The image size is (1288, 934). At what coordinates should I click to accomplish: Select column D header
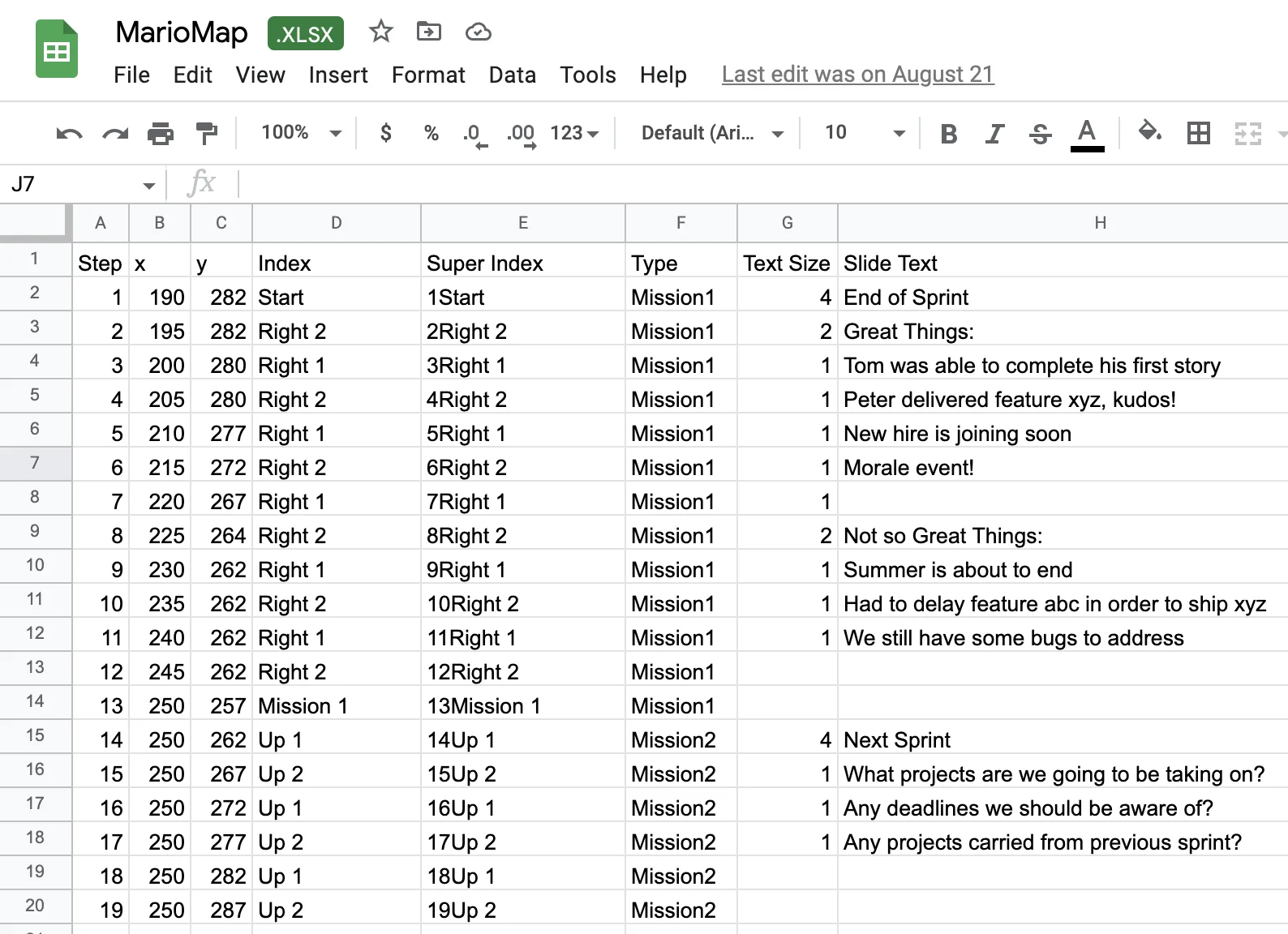pyautogui.click(x=336, y=223)
